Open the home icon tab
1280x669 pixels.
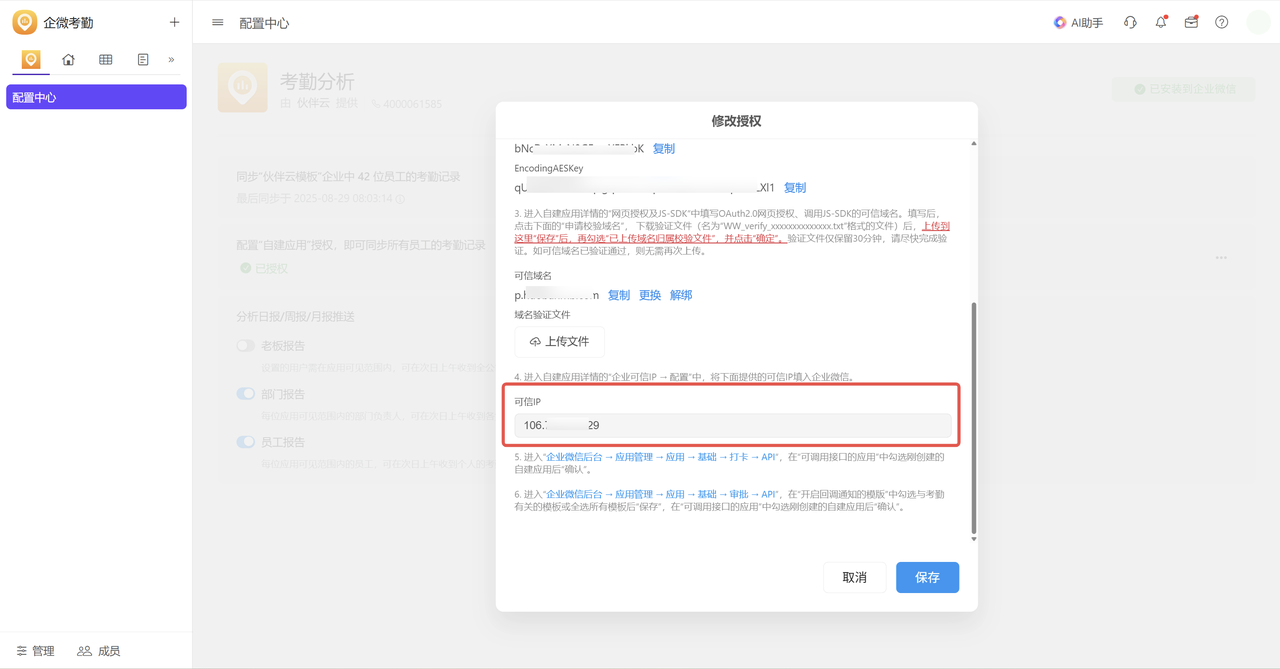tap(68, 60)
